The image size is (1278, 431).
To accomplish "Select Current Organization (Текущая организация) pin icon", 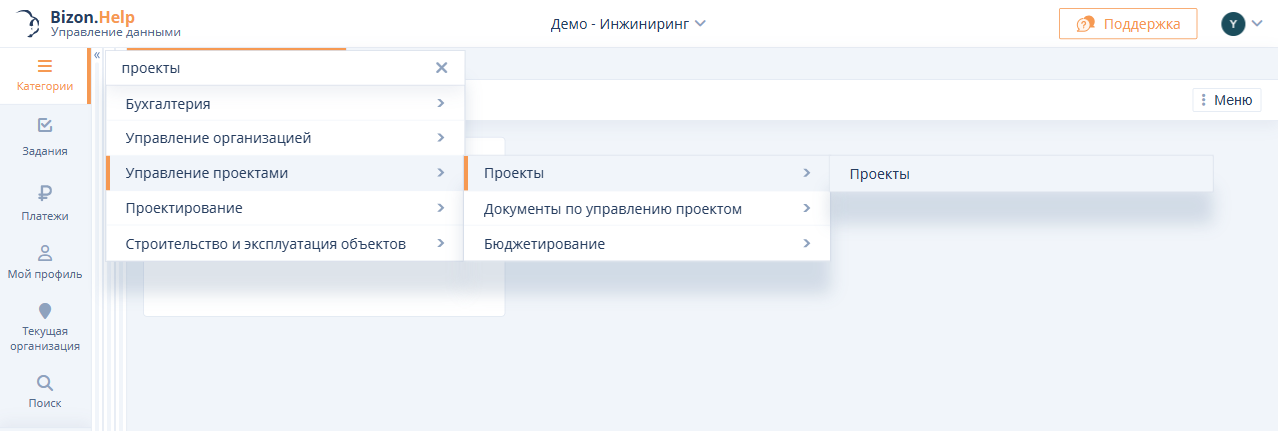I will click(x=45, y=311).
